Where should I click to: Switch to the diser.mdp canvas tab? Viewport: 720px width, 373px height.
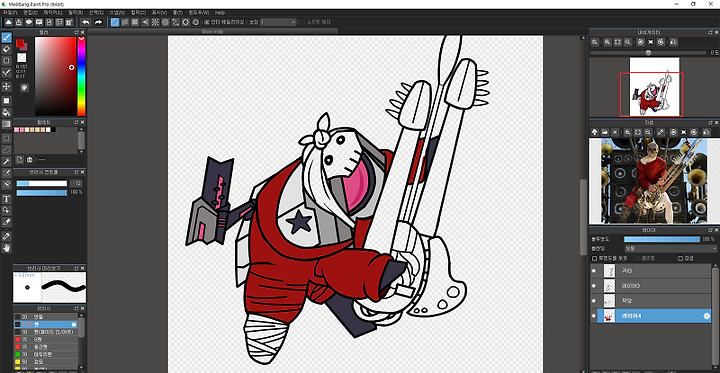(x=212, y=31)
